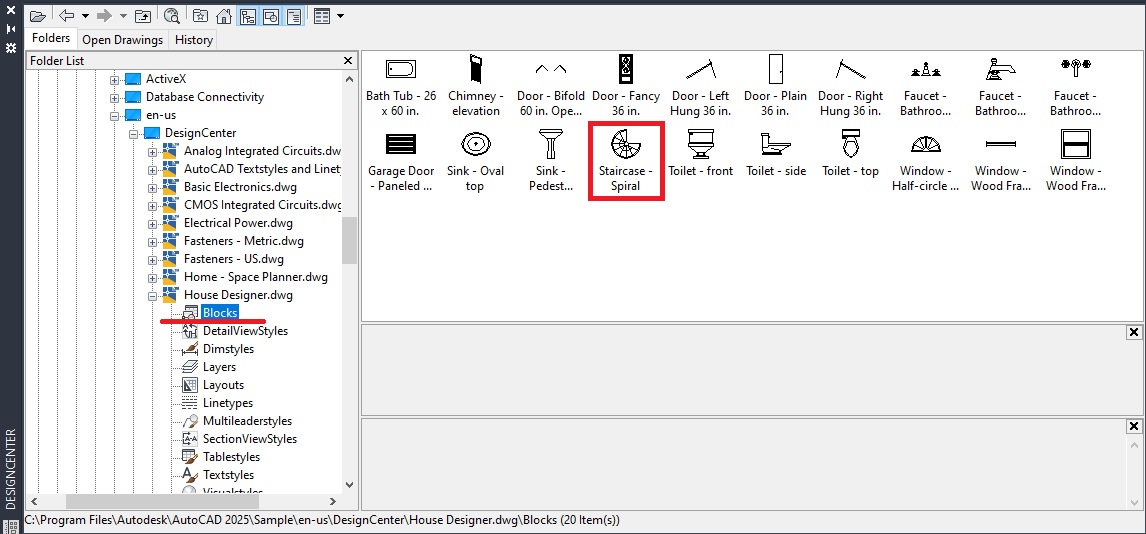Open the DesignCenter palette properties gear
This screenshot has width=1146, height=534.
11,47
